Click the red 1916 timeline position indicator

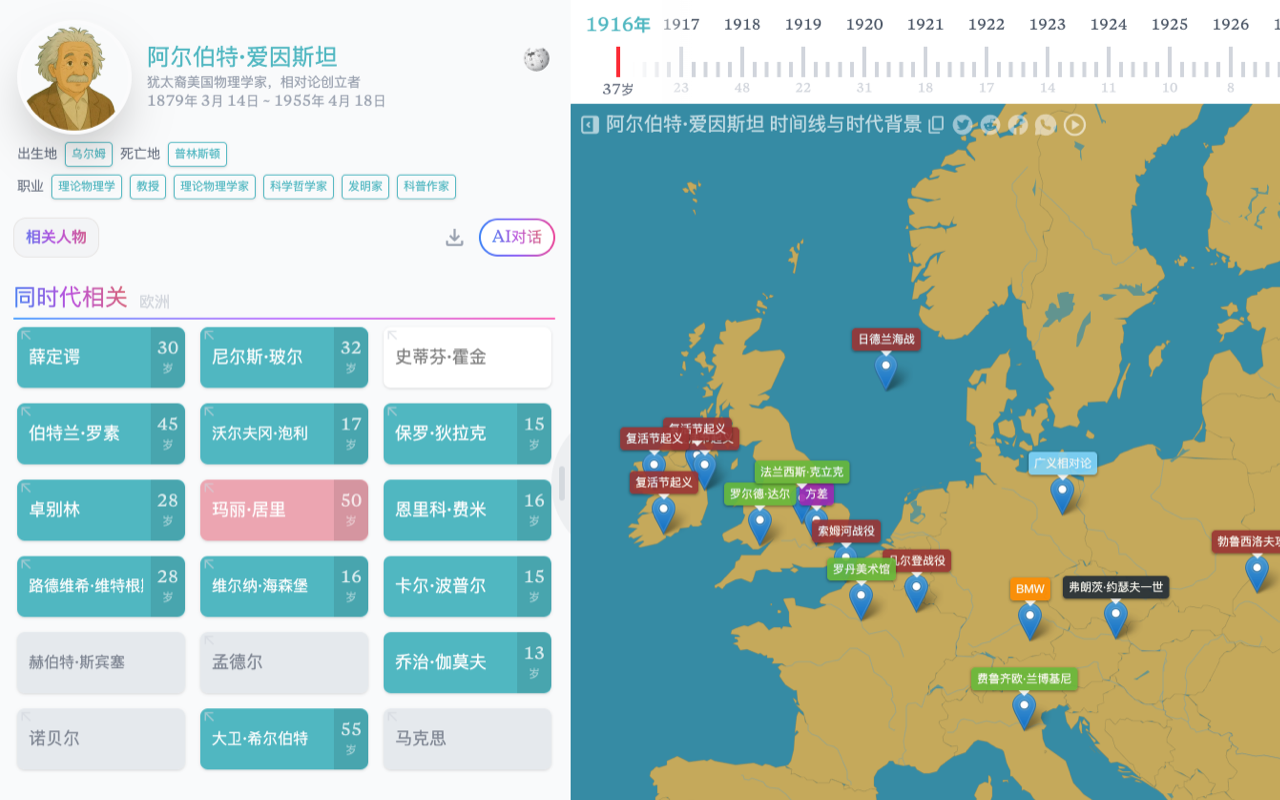(618, 62)
